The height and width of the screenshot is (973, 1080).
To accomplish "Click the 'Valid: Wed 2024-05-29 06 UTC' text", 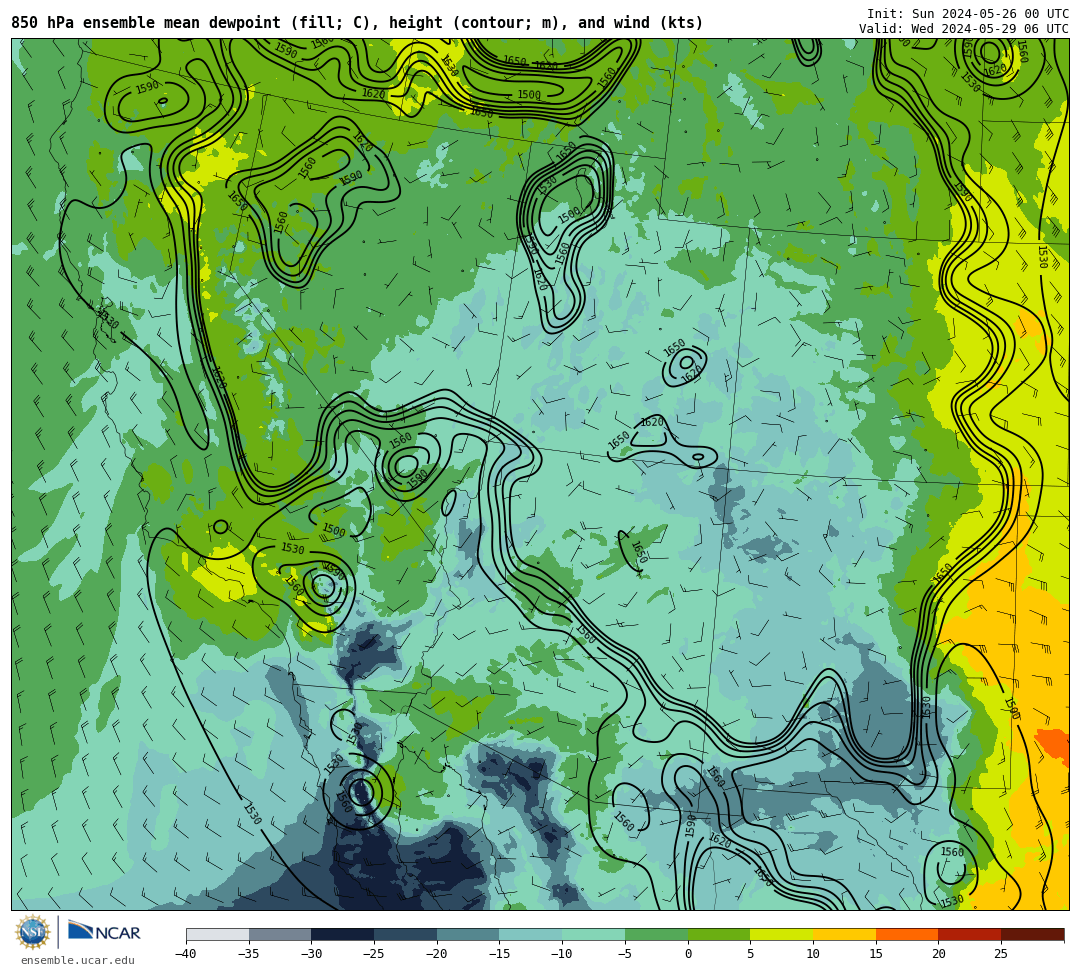I will pyautogui.click(x=964, y=29).
